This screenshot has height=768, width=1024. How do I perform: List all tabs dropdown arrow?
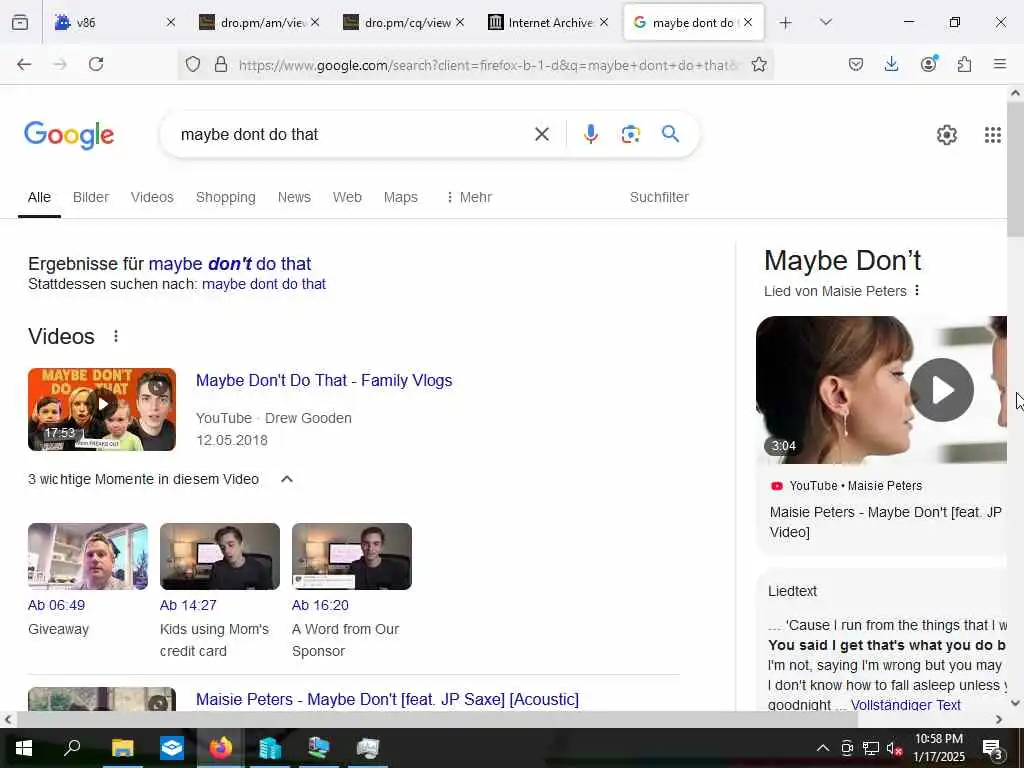[825, 22]
